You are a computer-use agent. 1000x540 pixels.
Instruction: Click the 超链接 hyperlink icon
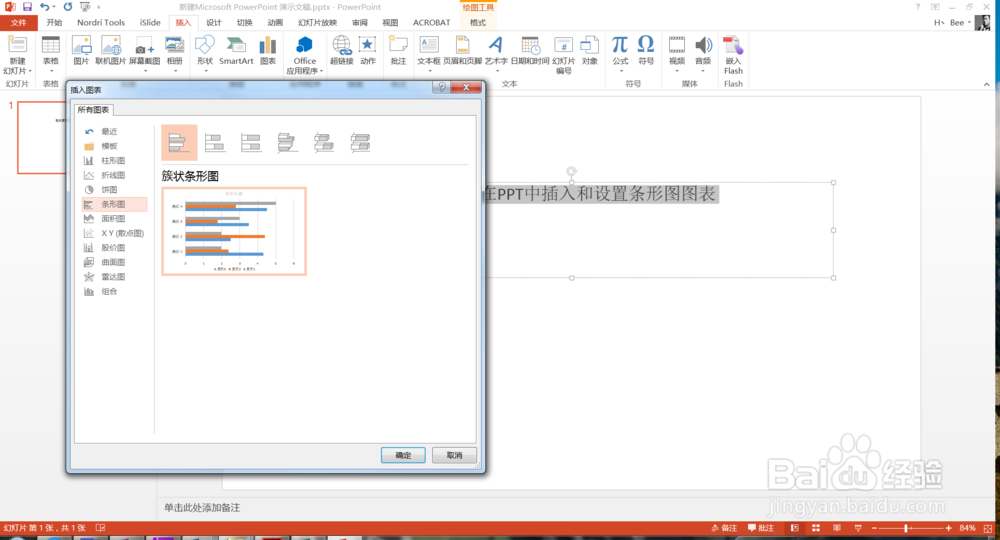[x=342, y=51]
